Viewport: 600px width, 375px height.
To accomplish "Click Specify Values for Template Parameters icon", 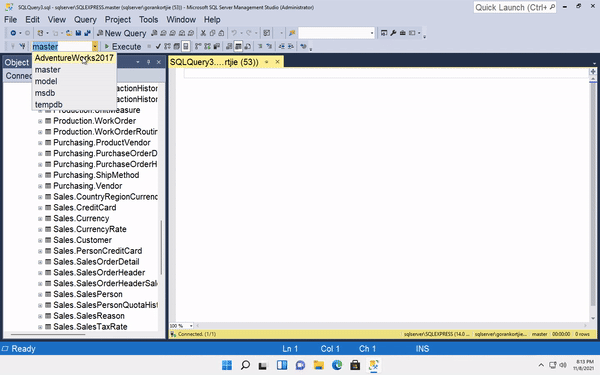I will [x=303, y=47].
